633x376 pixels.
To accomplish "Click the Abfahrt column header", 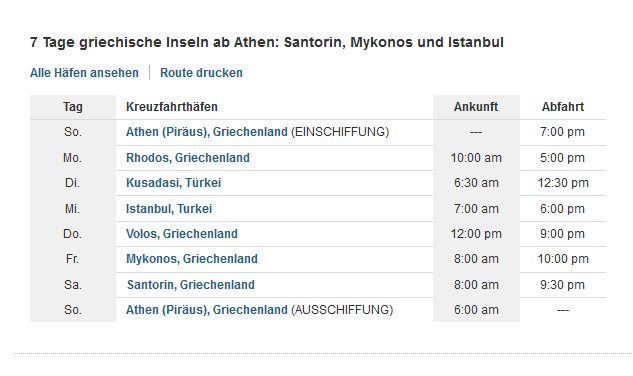I will [563, 107].
